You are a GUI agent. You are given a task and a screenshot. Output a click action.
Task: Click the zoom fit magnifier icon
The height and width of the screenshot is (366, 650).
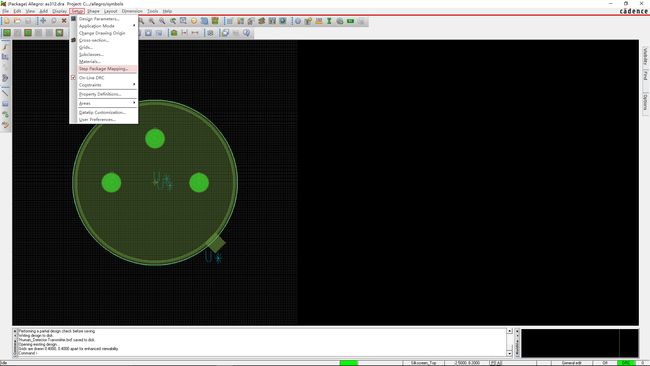[x=183, y=21]
